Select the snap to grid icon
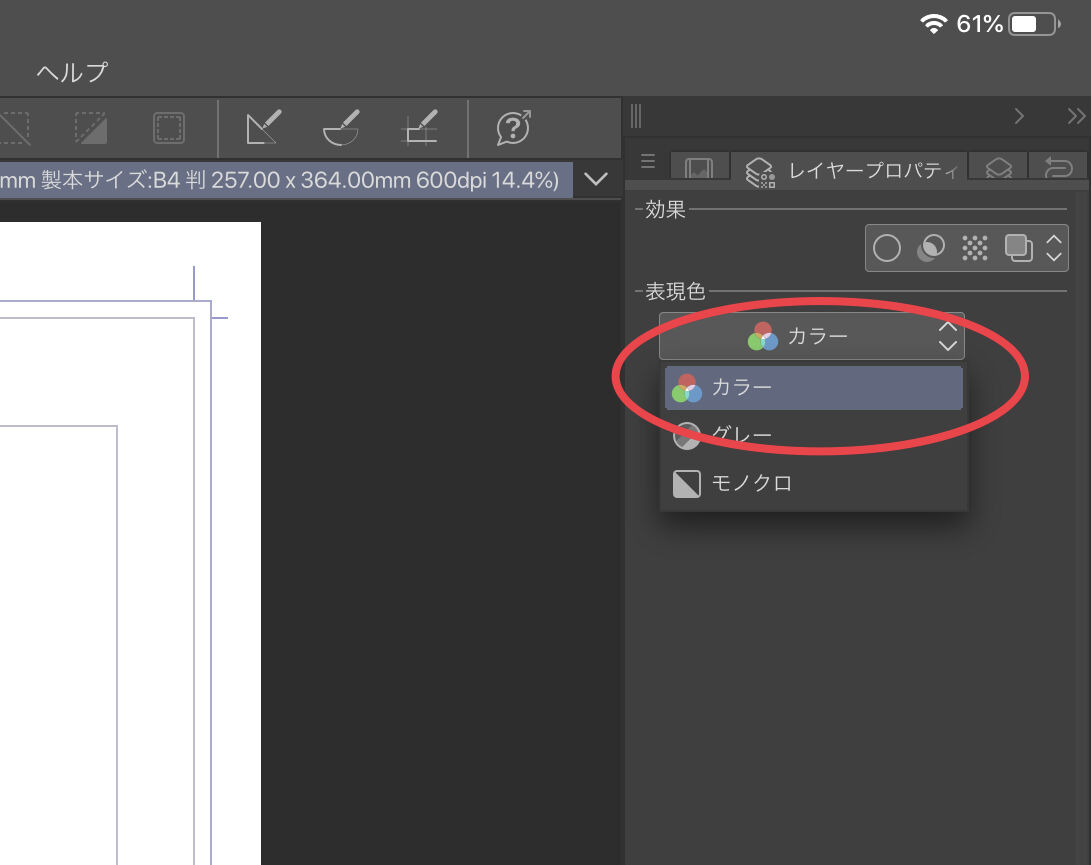This screenshot has height=865, width=1091. 418,128
